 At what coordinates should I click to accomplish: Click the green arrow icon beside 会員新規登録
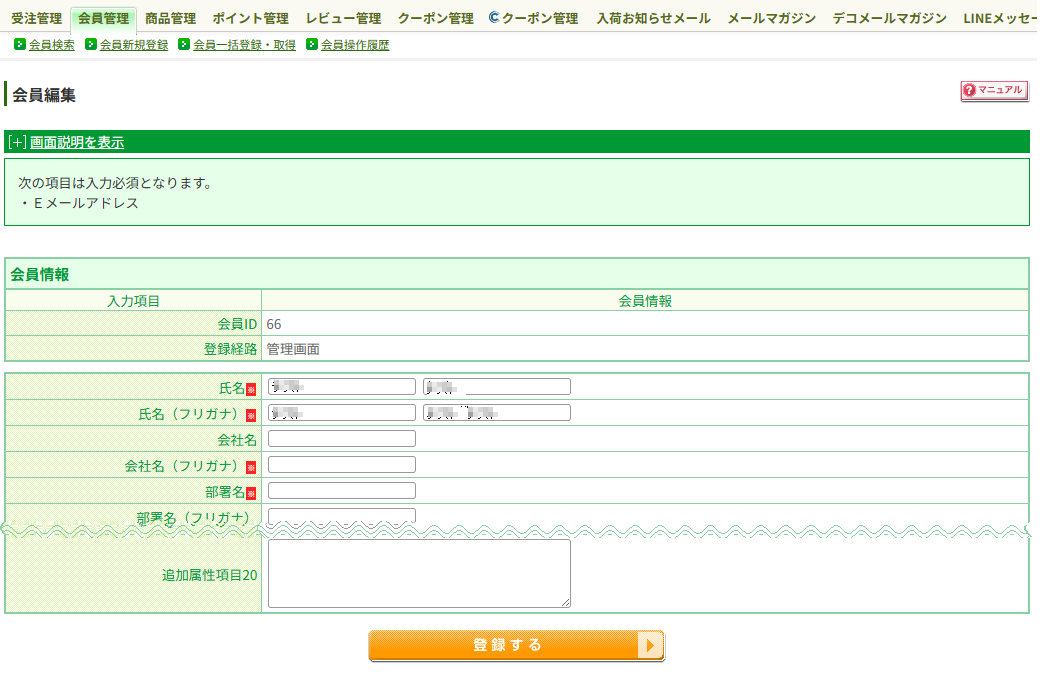tap(90, 44)
